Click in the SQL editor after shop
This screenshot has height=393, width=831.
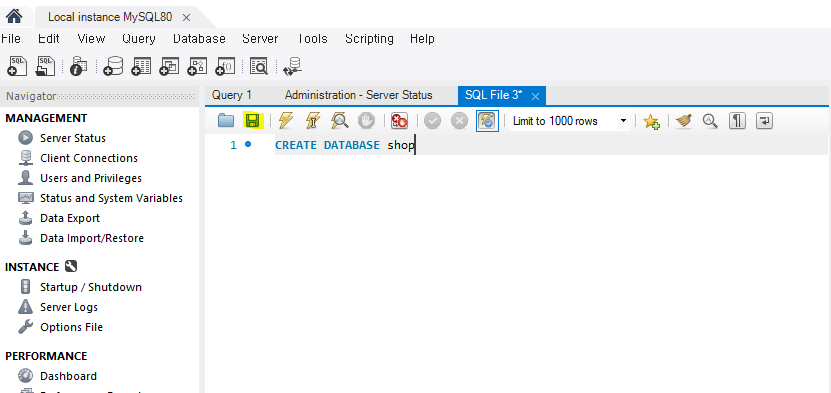(416, 145)
